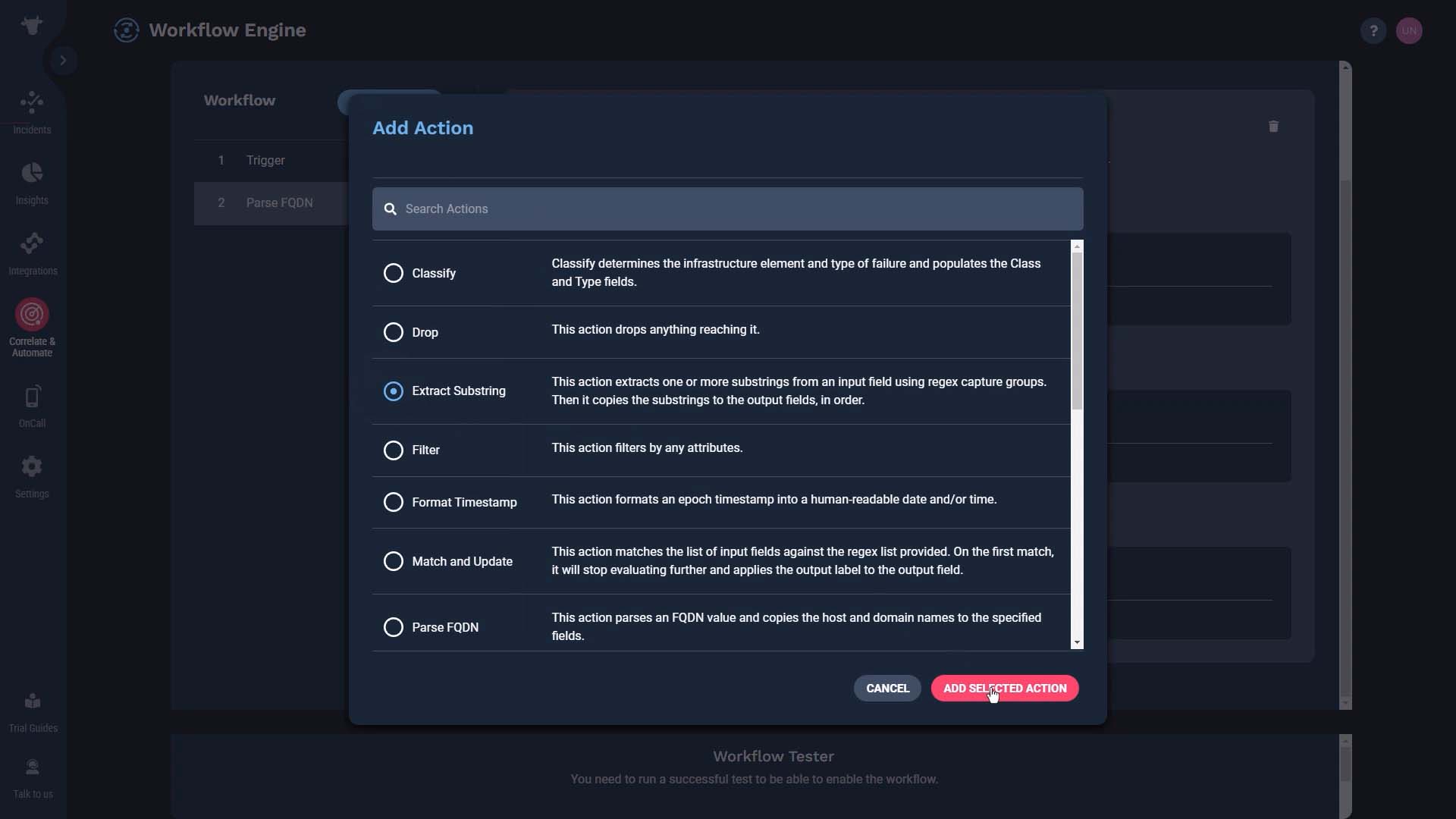Navigate to OnCall section
Screen dimensions: 1456x819
click(32, 408)
